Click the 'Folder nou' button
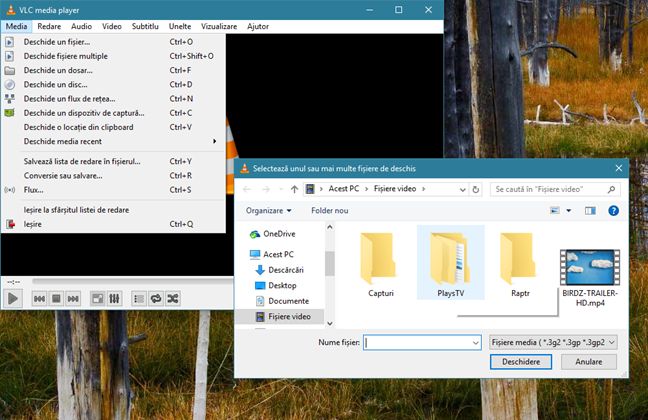The image size is (648, 420). (330, 210)
